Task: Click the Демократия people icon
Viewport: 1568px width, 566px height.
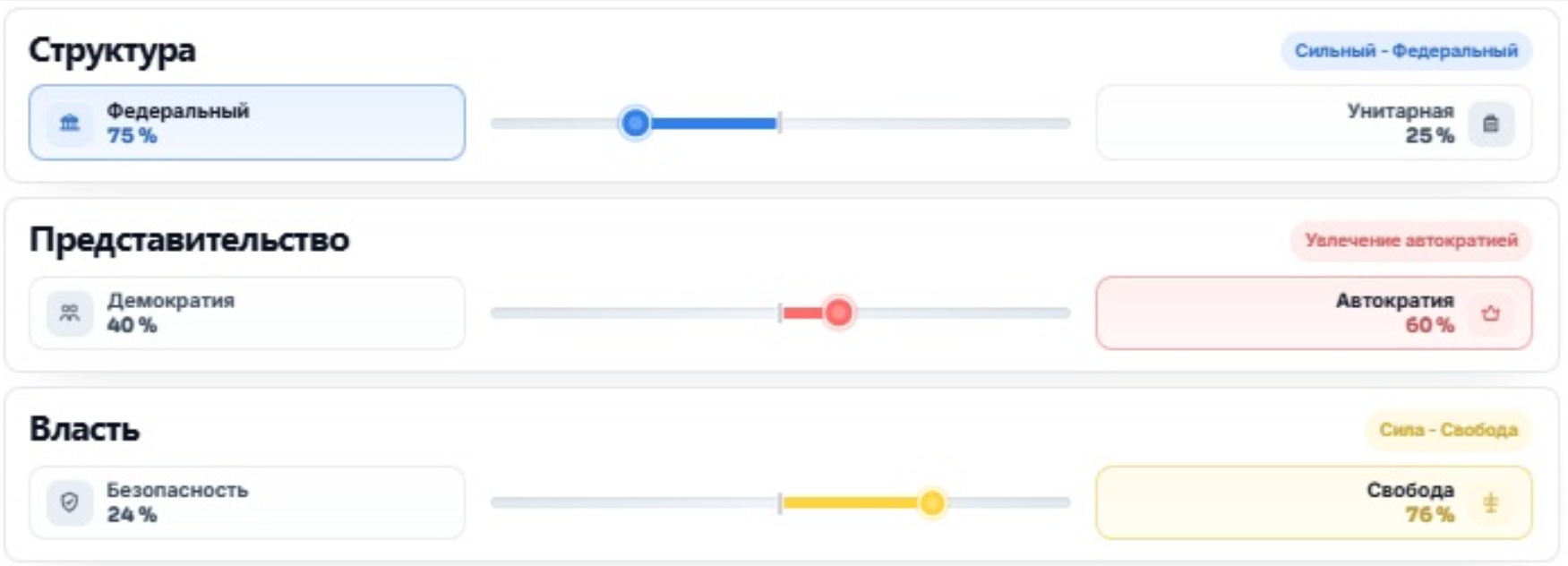Action: (70, 313)
